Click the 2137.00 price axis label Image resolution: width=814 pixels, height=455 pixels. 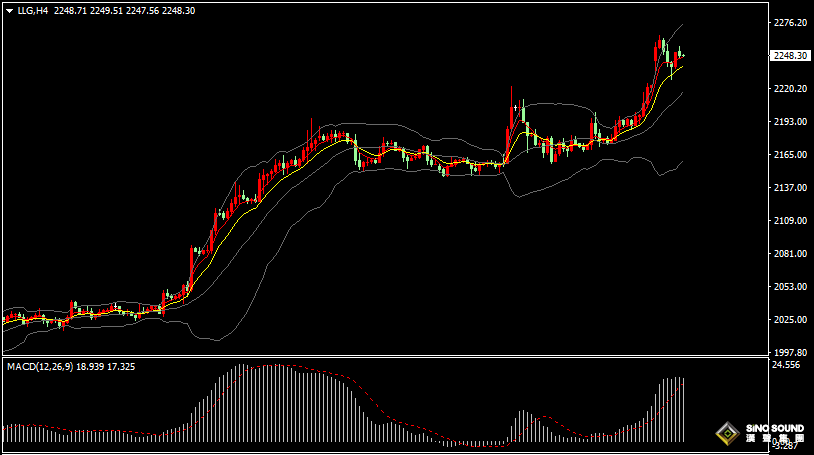pyautogui.click(x=790, y=188)
